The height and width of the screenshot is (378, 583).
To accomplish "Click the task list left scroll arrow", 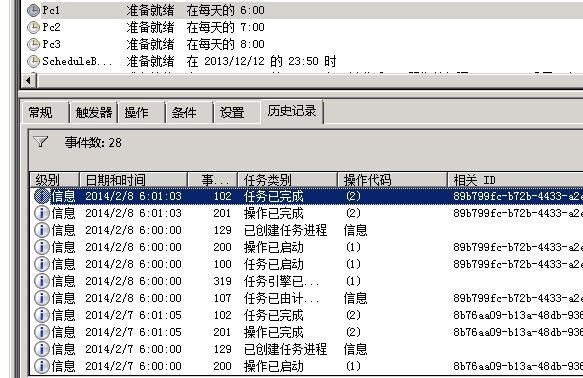I will [29, 80].
